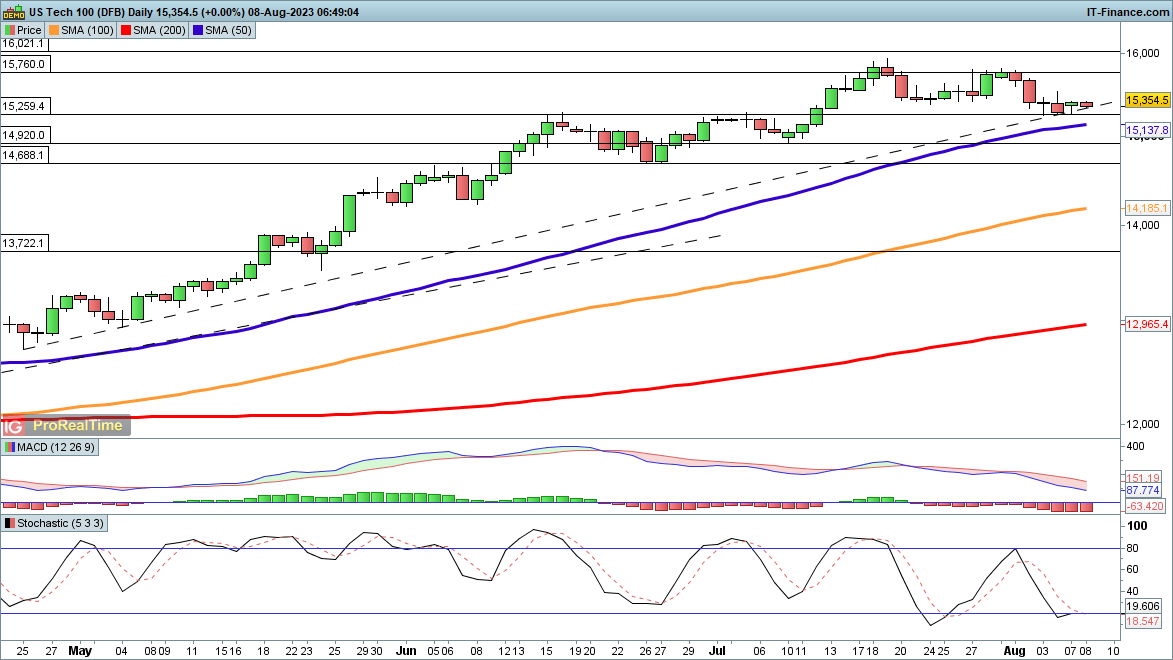The width and height of the screenshot is (1173, 660).
Task: Select the SMA (50) legend label
Action: pos(228,30)
